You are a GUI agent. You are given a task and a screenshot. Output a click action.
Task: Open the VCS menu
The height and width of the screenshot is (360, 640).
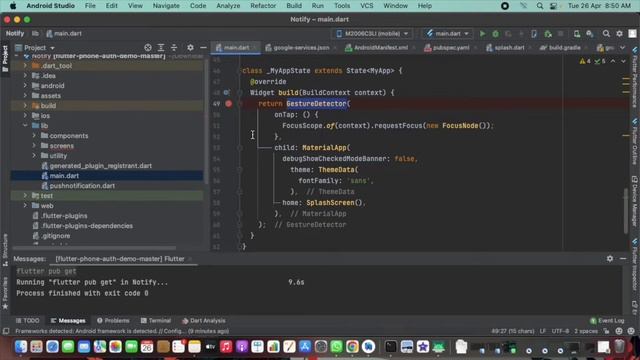tap(366, 6)
